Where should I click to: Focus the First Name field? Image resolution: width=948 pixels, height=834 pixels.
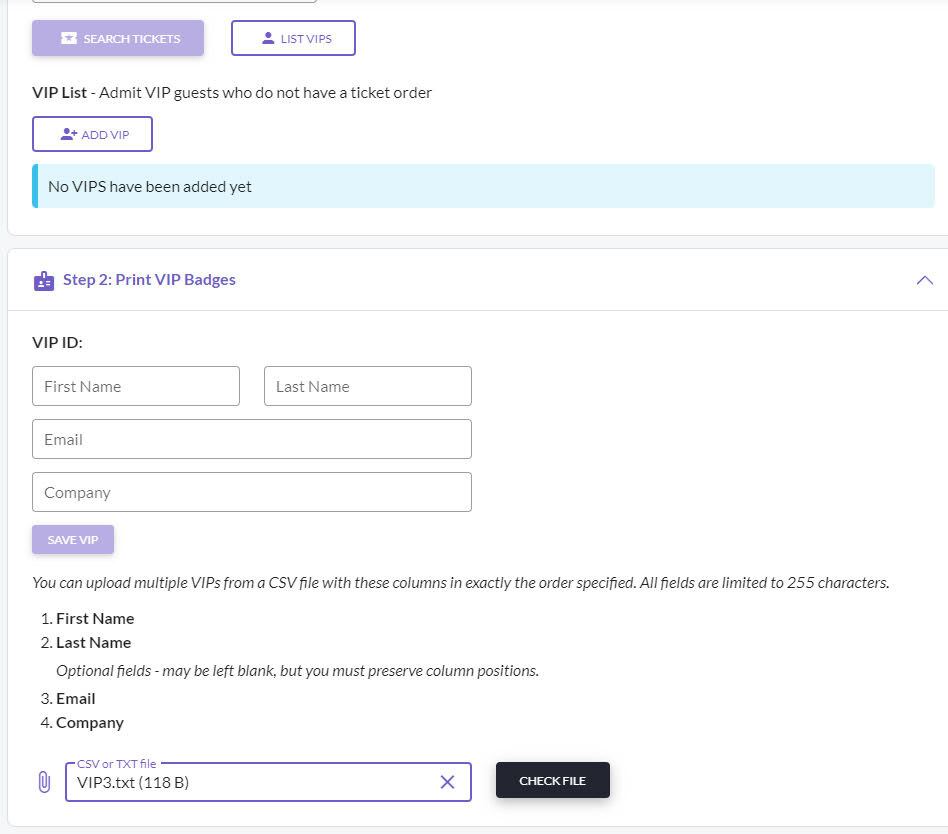[x=136, y=386]
